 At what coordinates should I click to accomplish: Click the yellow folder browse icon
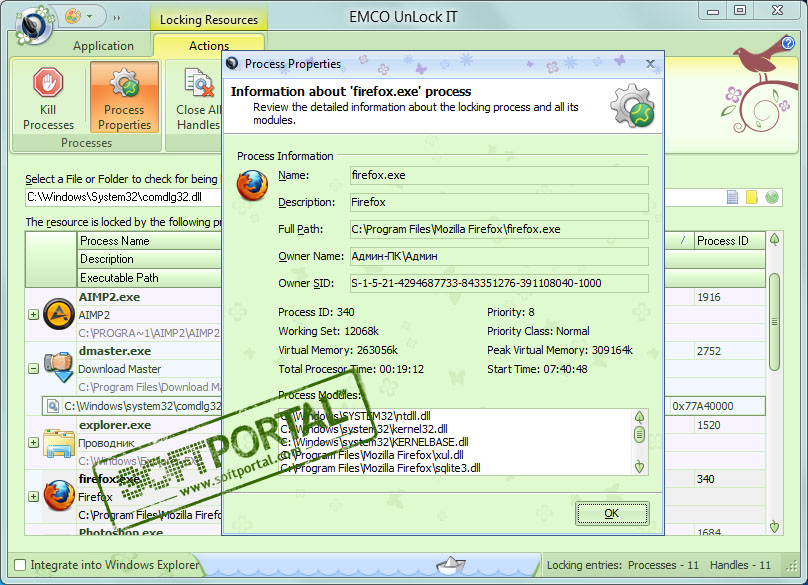click(x=752, y=197)
